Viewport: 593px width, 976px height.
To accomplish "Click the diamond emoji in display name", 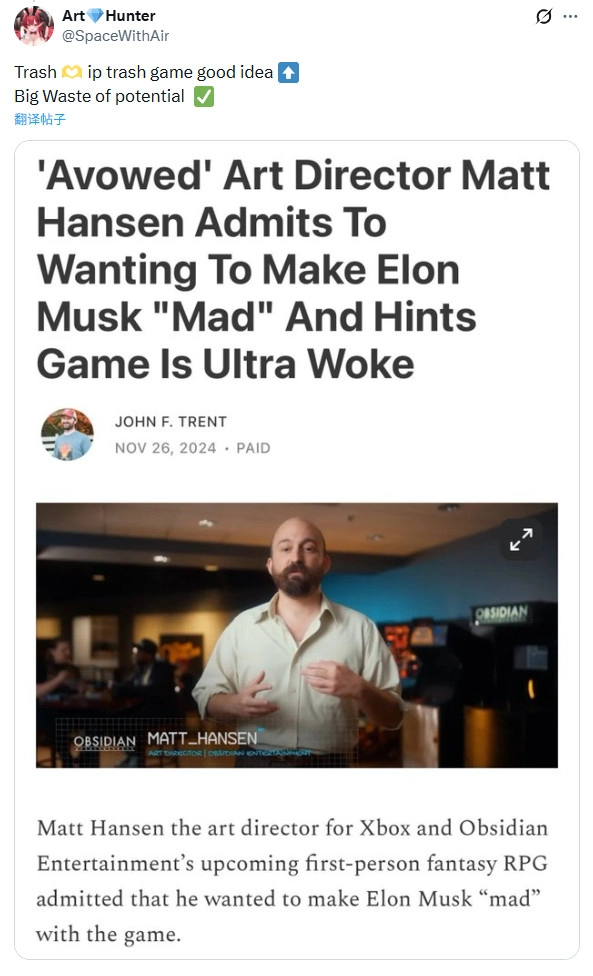I will click(95, 16).
